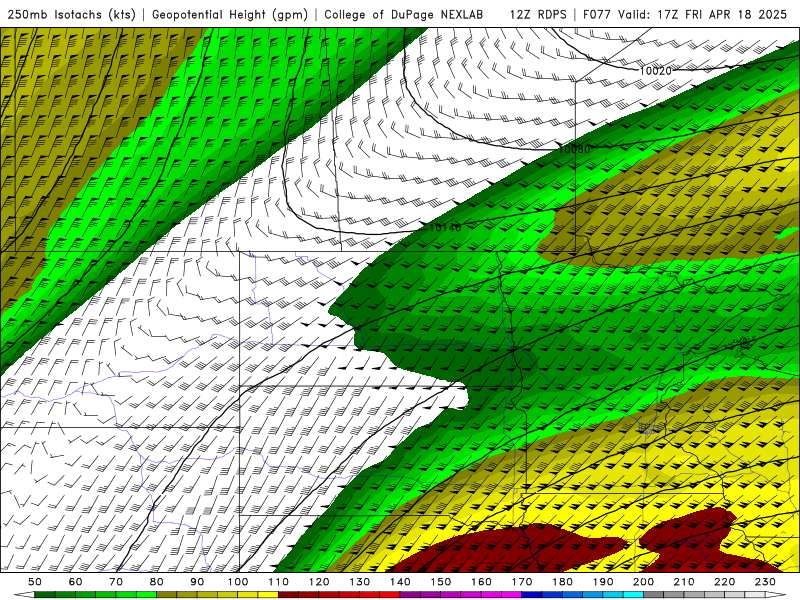Pick the cyan segment of the color bar
The height and width of the screenshot is (600, 800).
point(633,595)
